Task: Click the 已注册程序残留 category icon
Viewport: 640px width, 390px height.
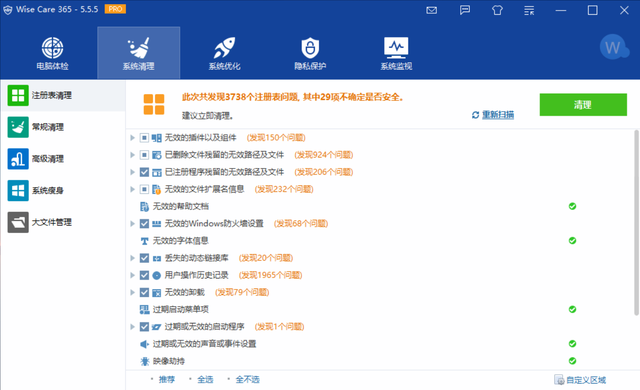Action: pyautogui.click(x=157, y=173)
